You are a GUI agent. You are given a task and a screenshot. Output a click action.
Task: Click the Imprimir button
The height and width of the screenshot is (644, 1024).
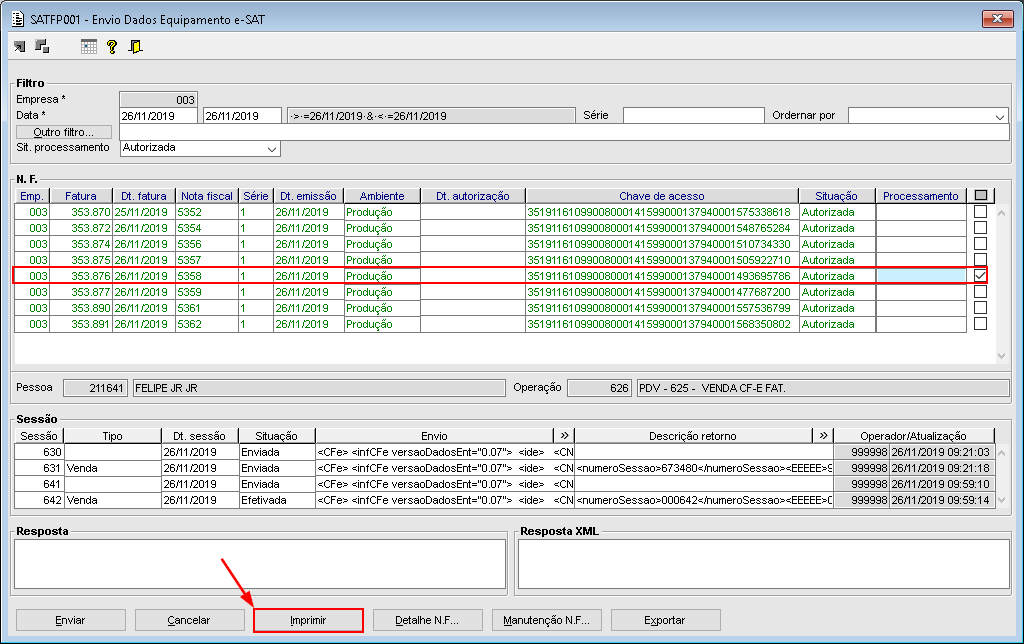[x=308, y=620]
